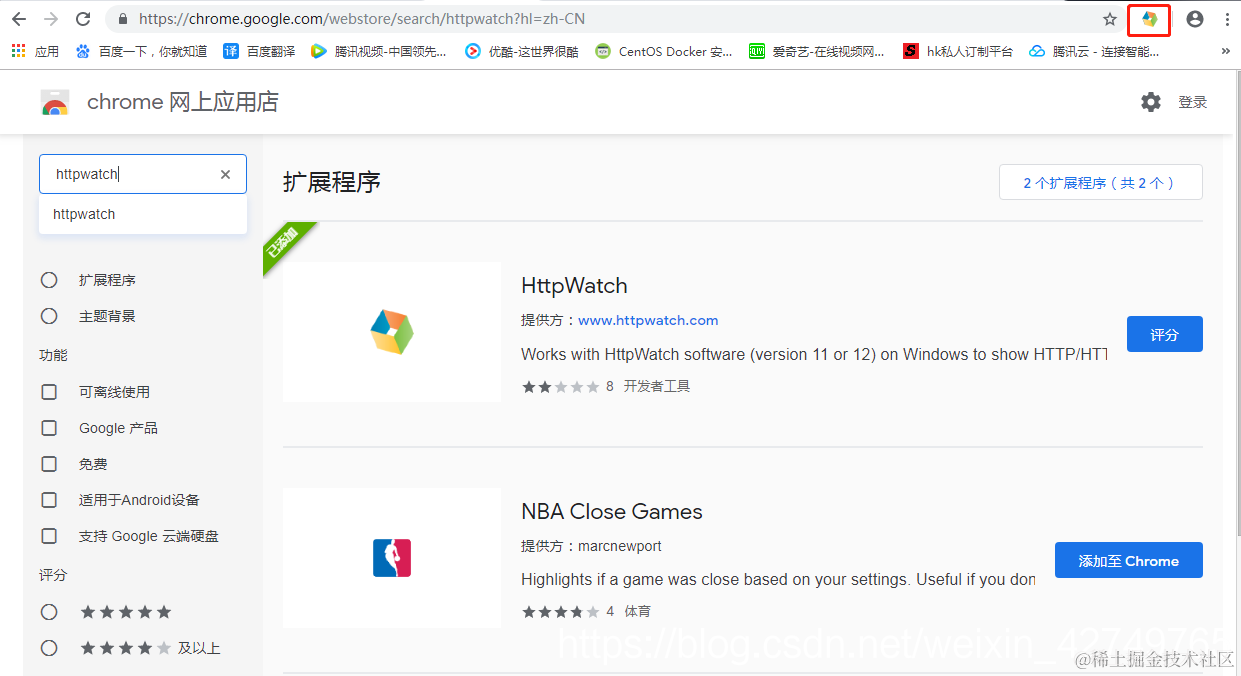The height and width of the screenshot is (676, 1241).
Task: Open web store settings gear
Action: [x=1151, y=102]
